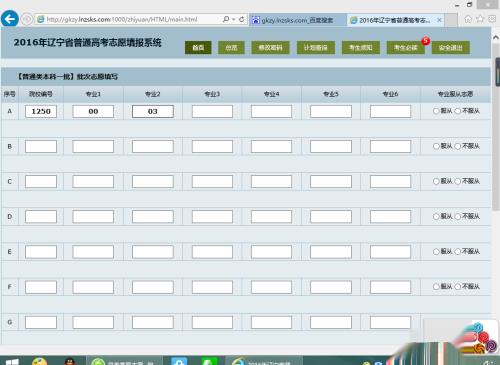Open the browser home icon
This screenshot has height=365, width=500.
click(468, 19)
